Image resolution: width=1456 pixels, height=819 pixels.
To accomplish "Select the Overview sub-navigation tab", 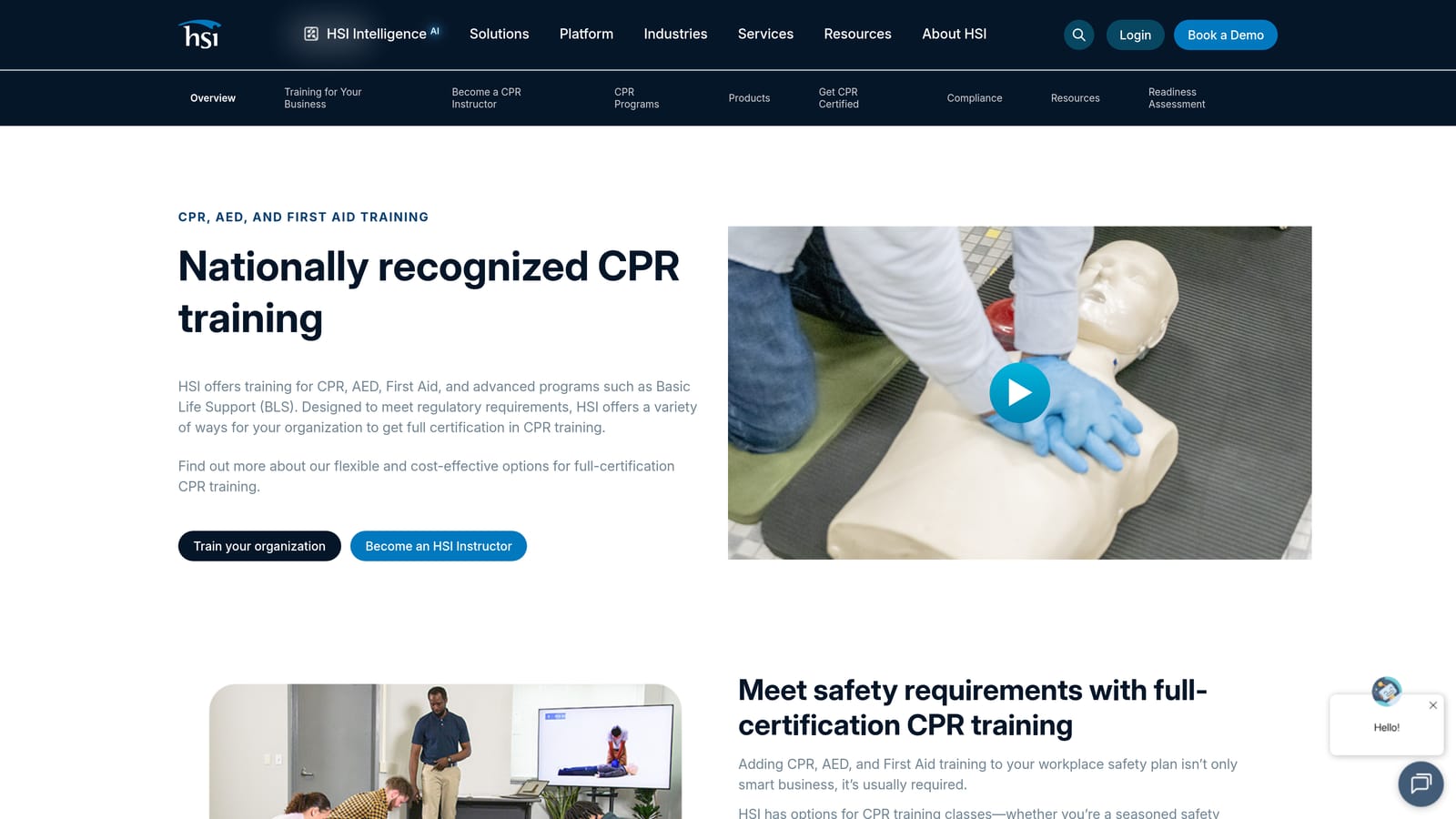I will click(x=213, y=98).
